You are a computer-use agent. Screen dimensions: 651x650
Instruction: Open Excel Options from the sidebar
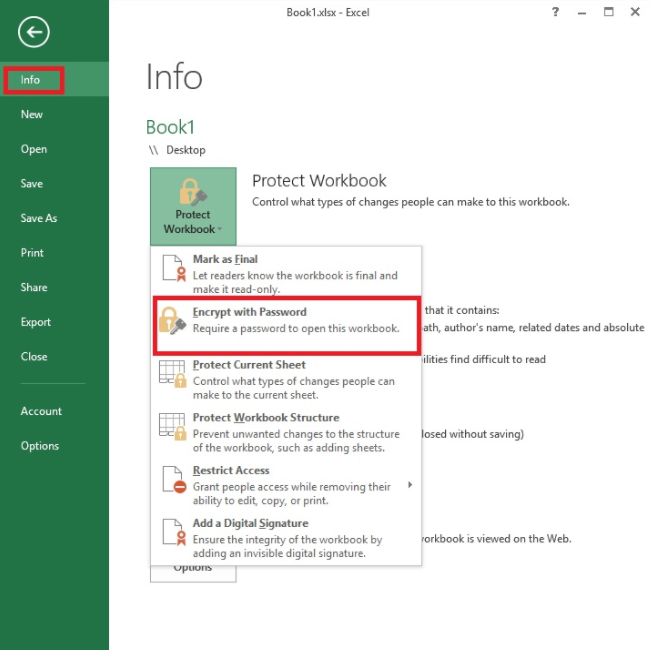[x=40, y=446]
